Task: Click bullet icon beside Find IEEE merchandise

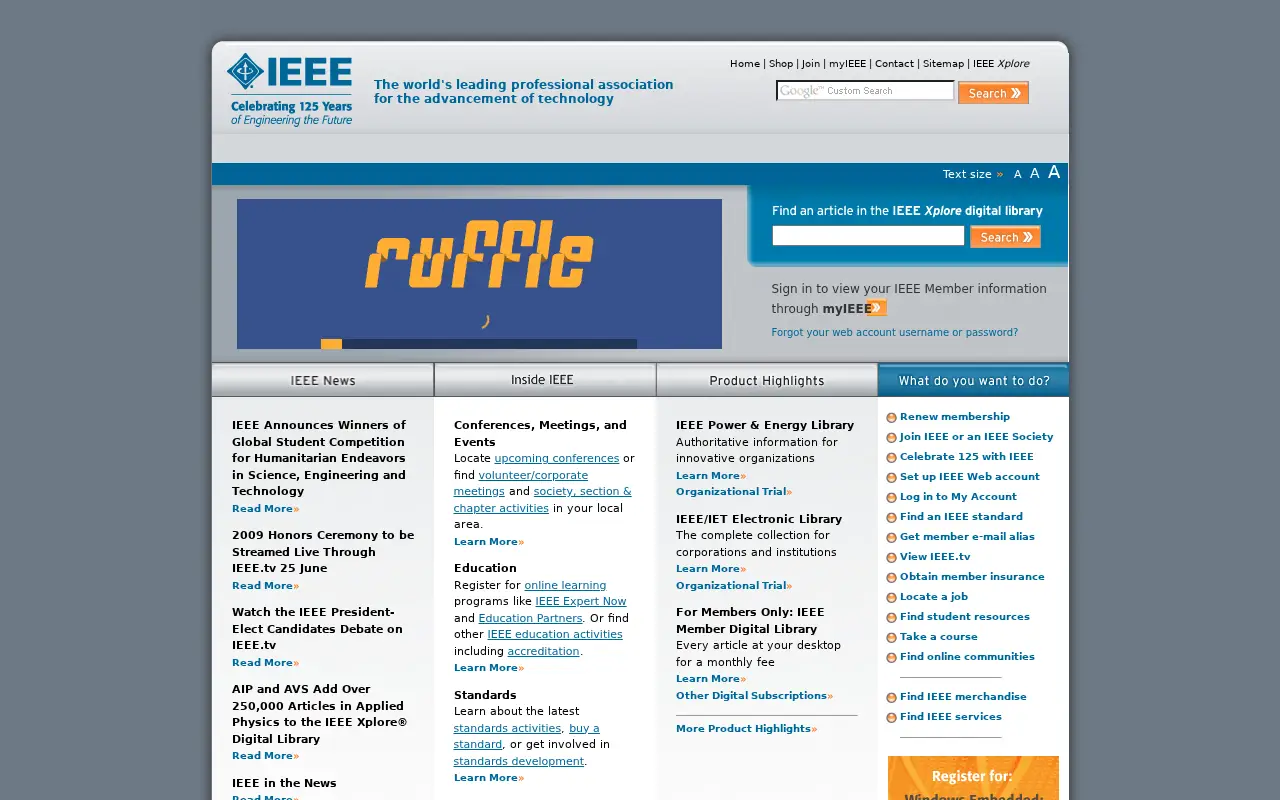Action: coord(891,698)
